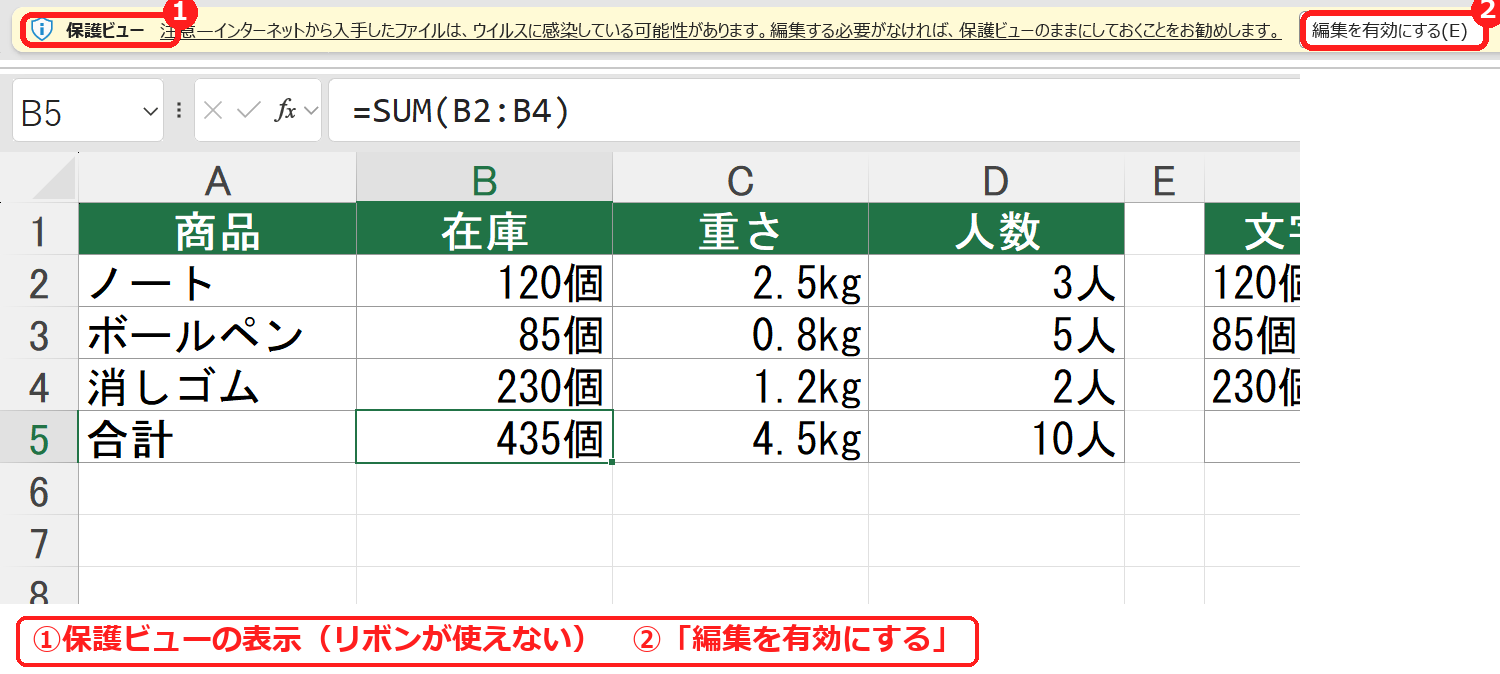Screen dimensions: 1500x674
Task: Click the 在庫 header cell
Action: [484, 229]
